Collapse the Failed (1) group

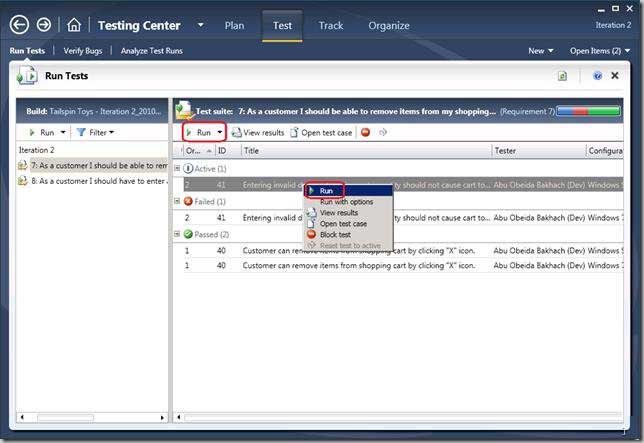coord(177,201)
